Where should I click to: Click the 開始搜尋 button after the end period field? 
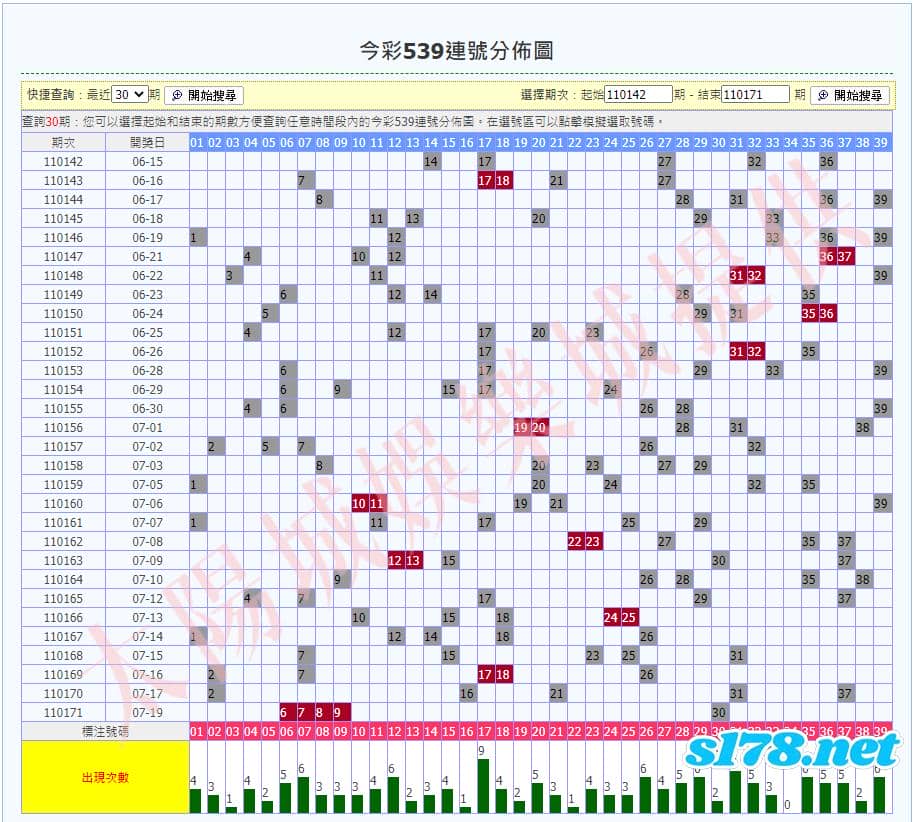[850, 95]
